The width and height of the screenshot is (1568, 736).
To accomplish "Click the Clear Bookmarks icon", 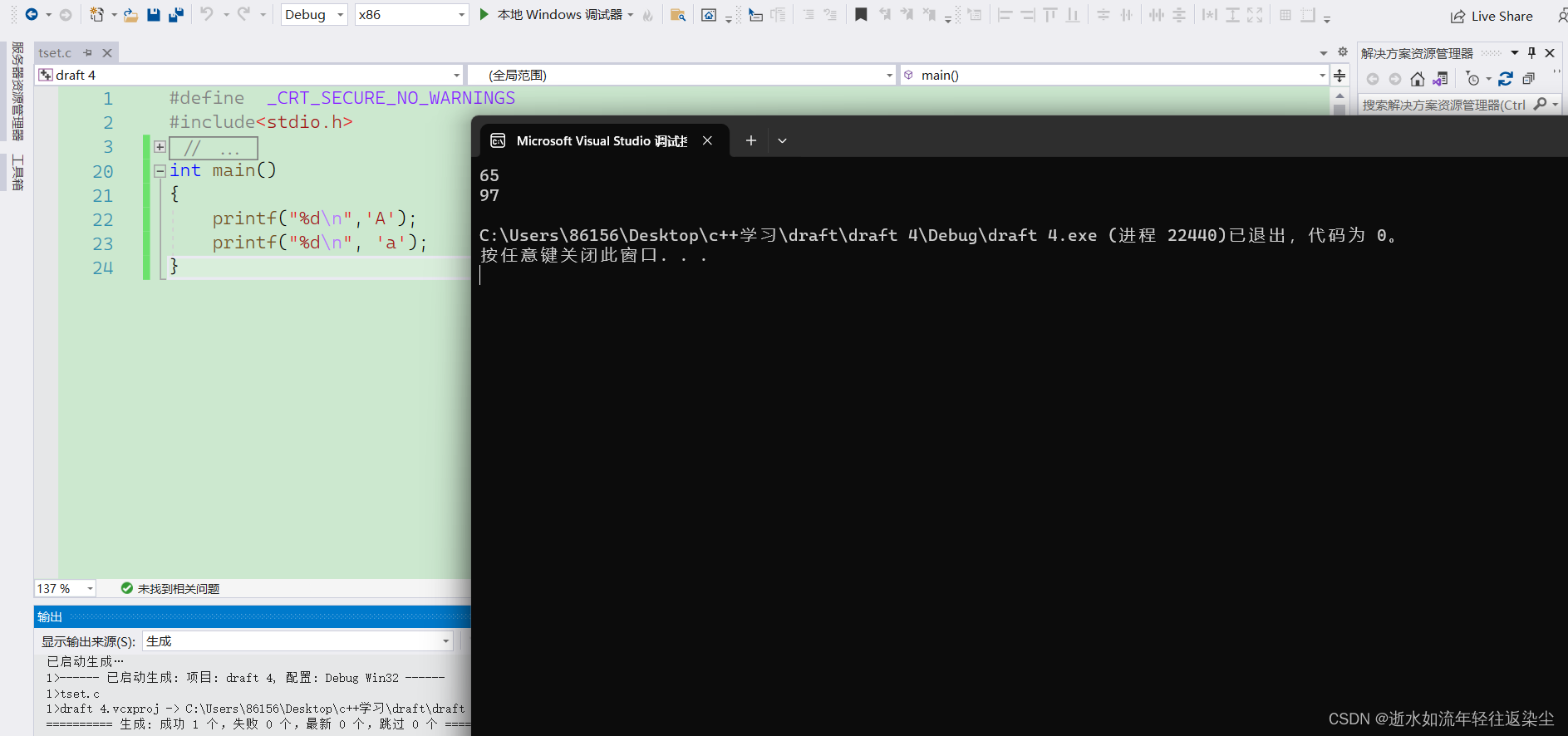I will pyautogui.click(x=929, y=15).
